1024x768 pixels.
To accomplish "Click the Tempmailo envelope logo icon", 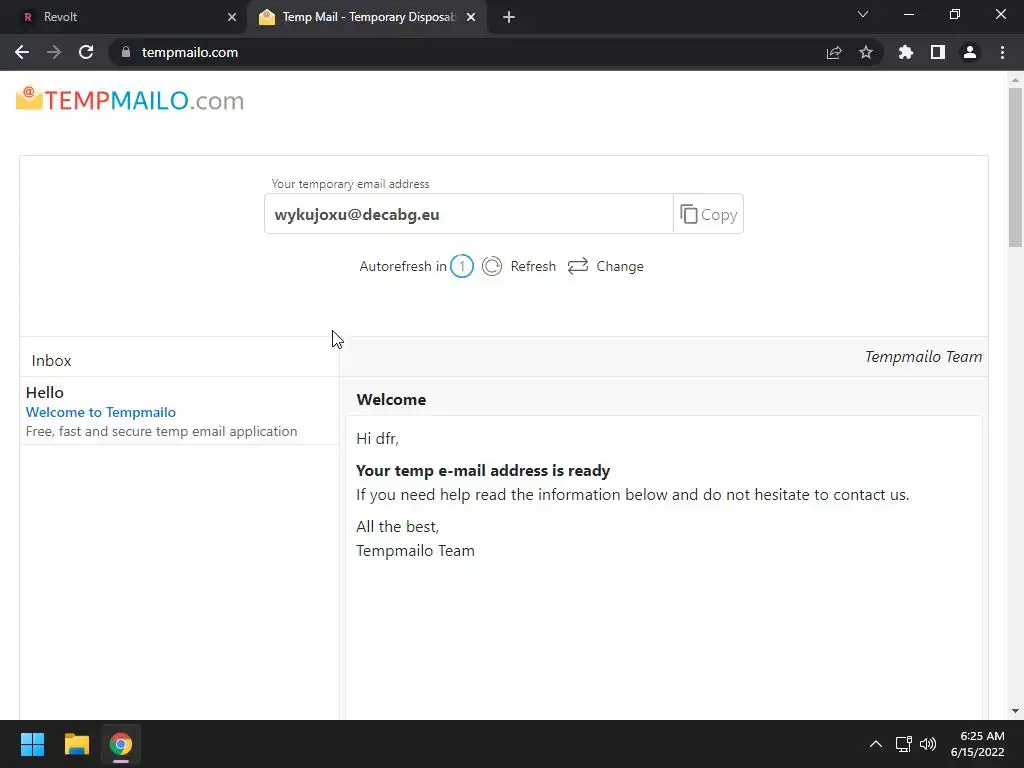I will [29, 99].
